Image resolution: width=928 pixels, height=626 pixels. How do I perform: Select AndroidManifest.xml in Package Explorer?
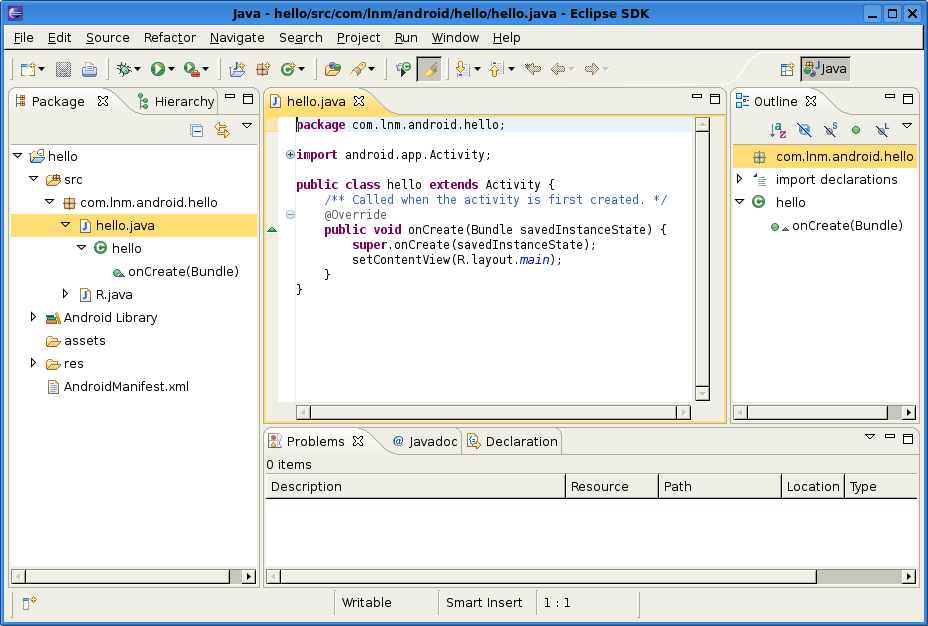[118, 387]
